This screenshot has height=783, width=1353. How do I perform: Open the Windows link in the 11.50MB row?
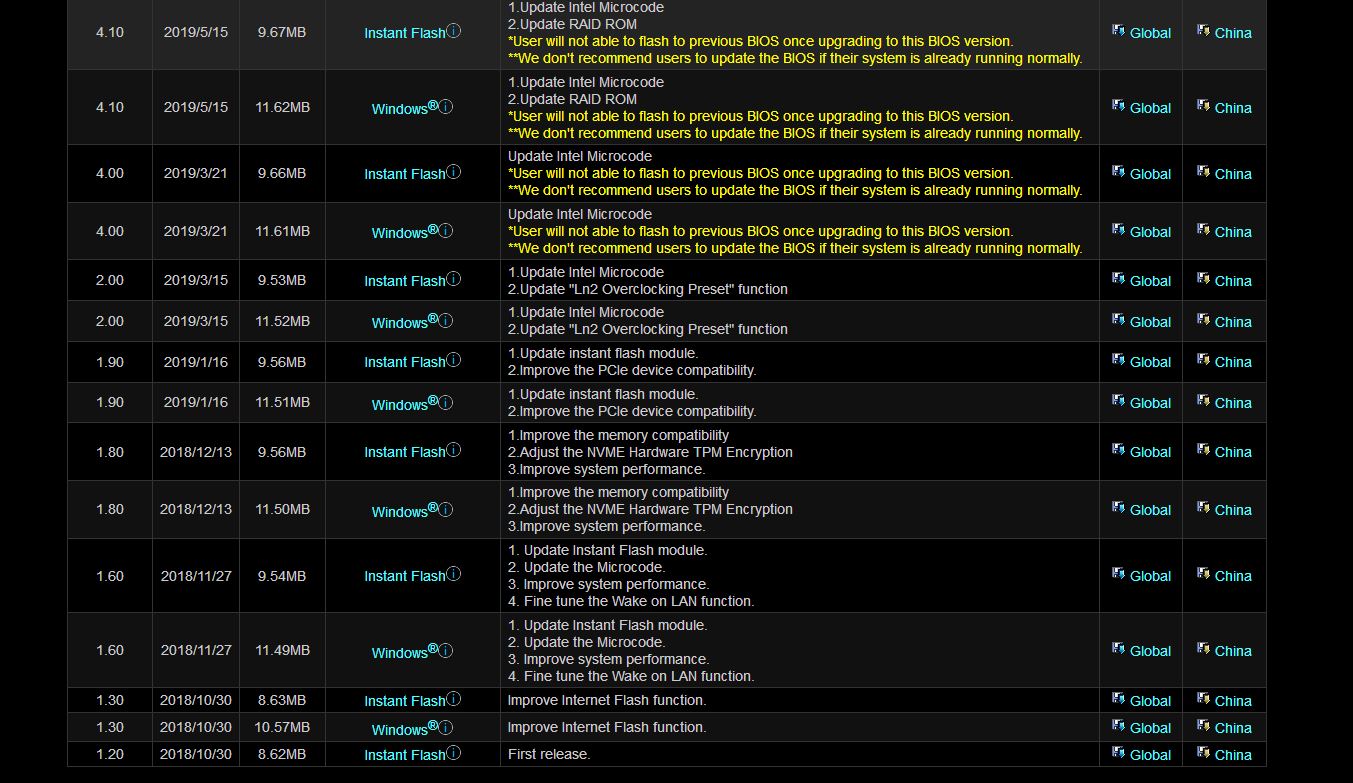(x=405, y=511)
